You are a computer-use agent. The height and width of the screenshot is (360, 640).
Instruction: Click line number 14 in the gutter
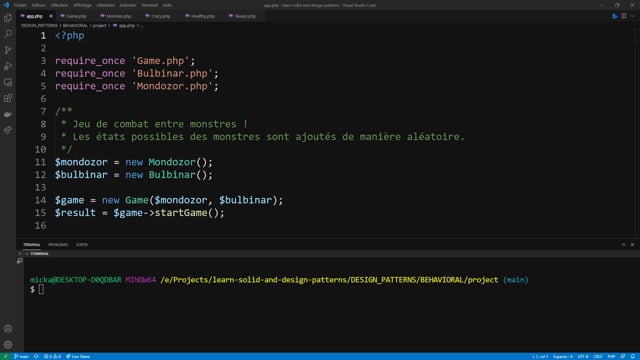40,200
